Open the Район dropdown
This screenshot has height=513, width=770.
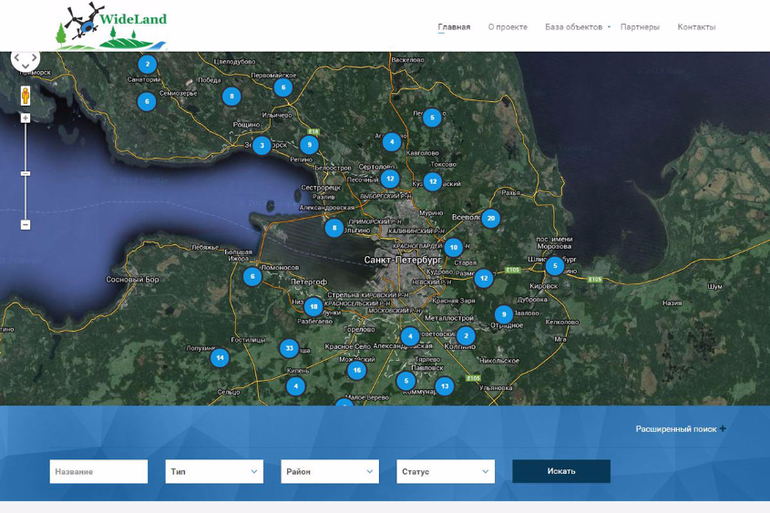330,471
